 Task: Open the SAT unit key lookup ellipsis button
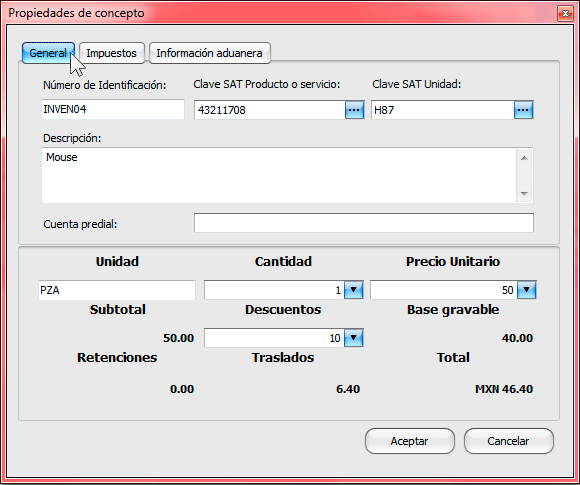pos(523,110)
